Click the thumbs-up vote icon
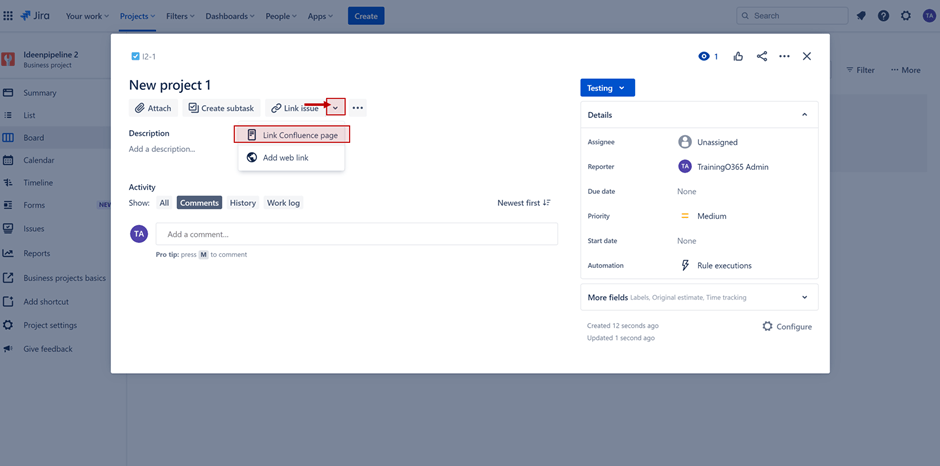Image resolution: width=940 pixels, height=466 pixels. pos(738,56)
